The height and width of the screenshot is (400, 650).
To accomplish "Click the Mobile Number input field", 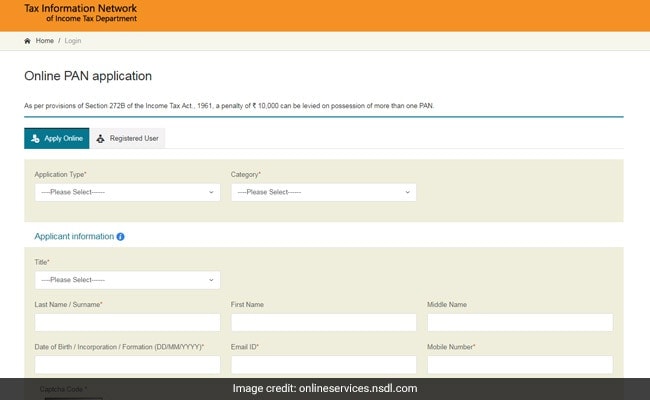I will pyautogui.click(x=519, y=365).
